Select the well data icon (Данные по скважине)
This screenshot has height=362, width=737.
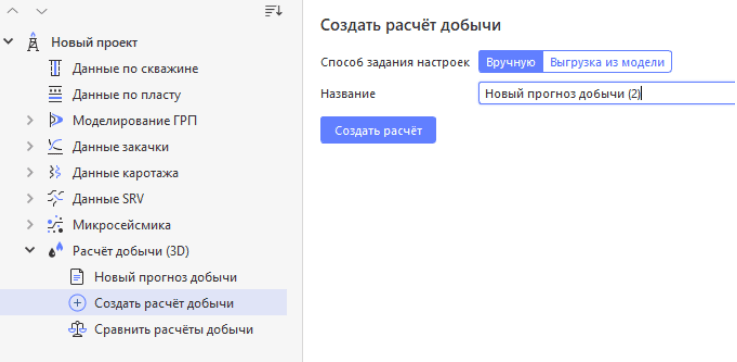tap(55, 69)
